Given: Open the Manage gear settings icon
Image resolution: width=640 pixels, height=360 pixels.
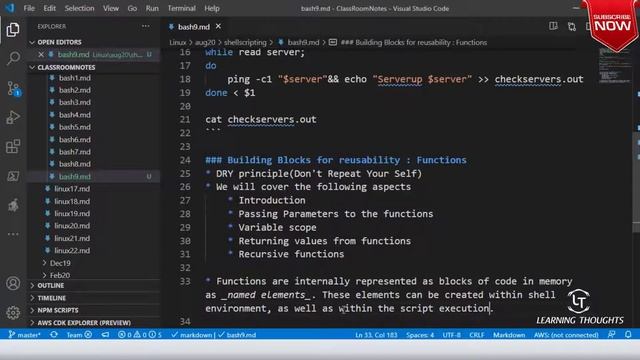Looking at the screenshot, I should (13, 313).
